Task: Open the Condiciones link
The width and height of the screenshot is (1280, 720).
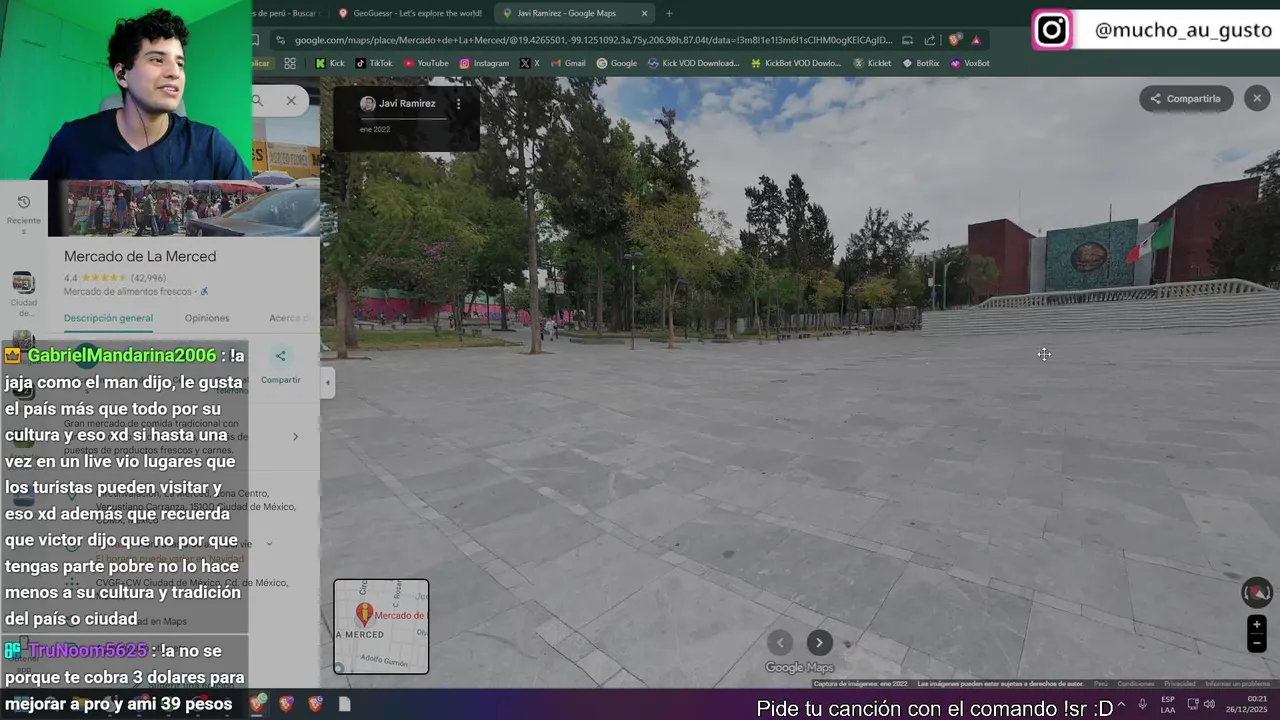Action: click(1136, 684)
